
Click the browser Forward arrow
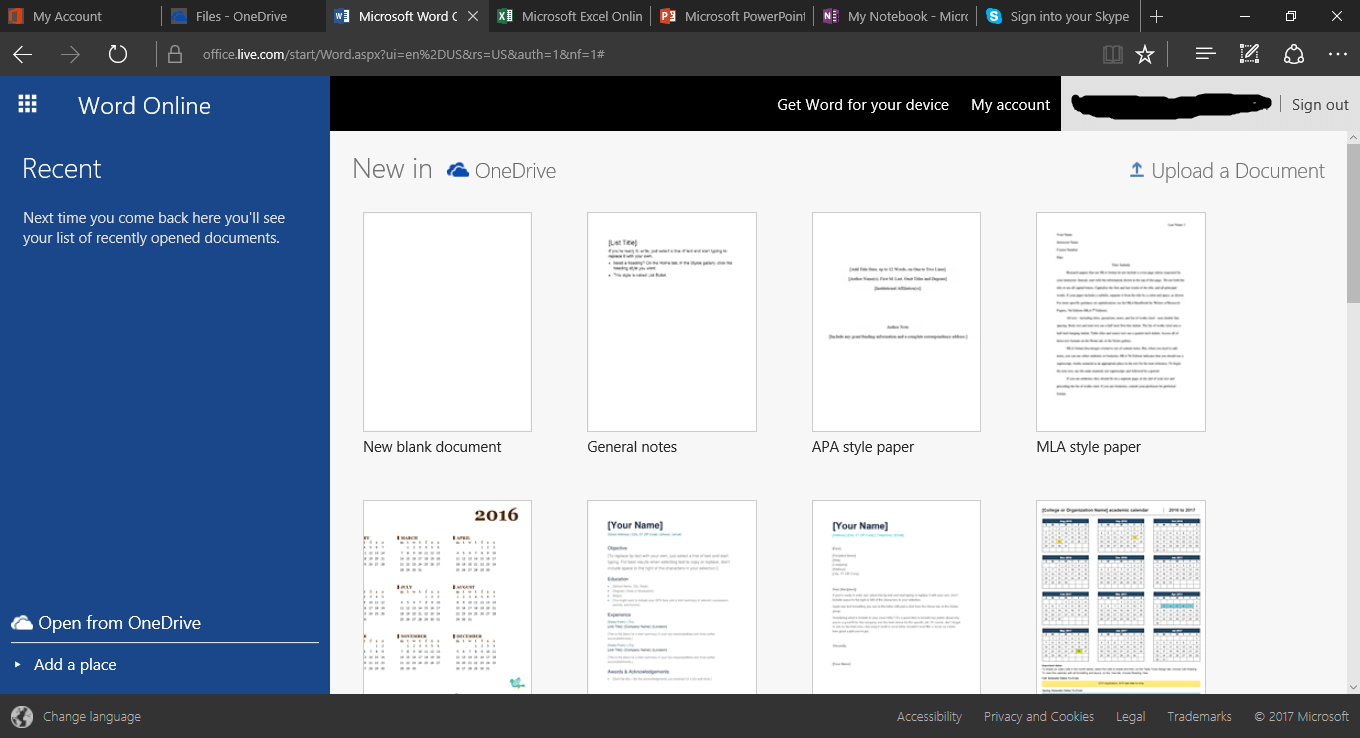pyautogui.click(x=70, y=54)
